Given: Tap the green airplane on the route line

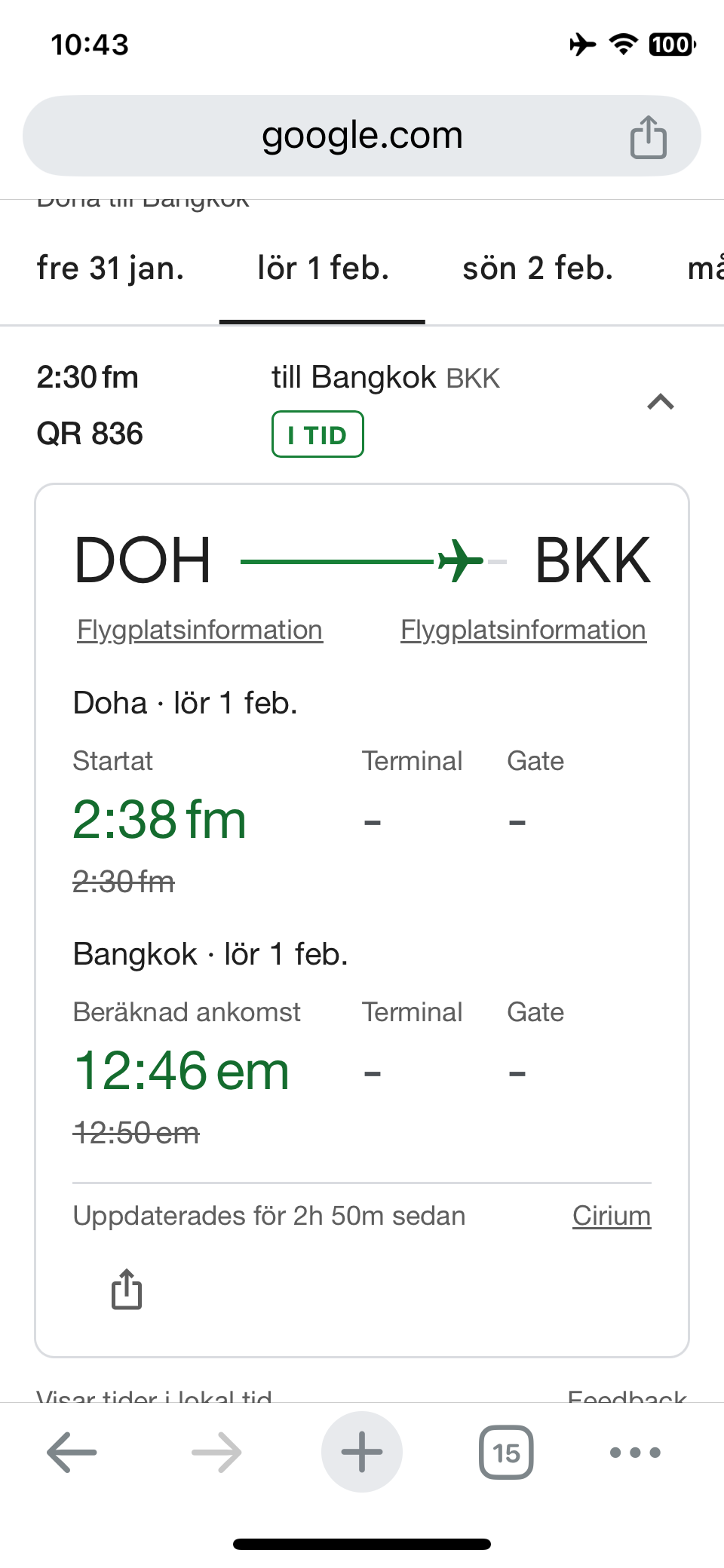Looking at the screenshot, I should point(459,561).
